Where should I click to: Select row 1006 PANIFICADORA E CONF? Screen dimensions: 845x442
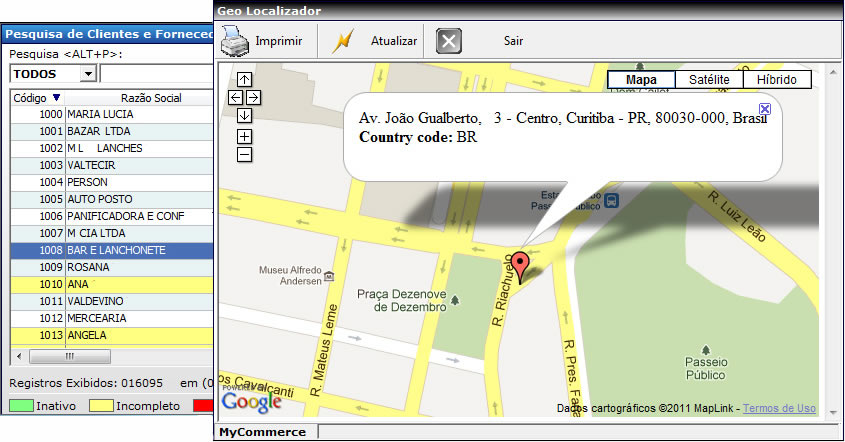click(x=112, y=216)
